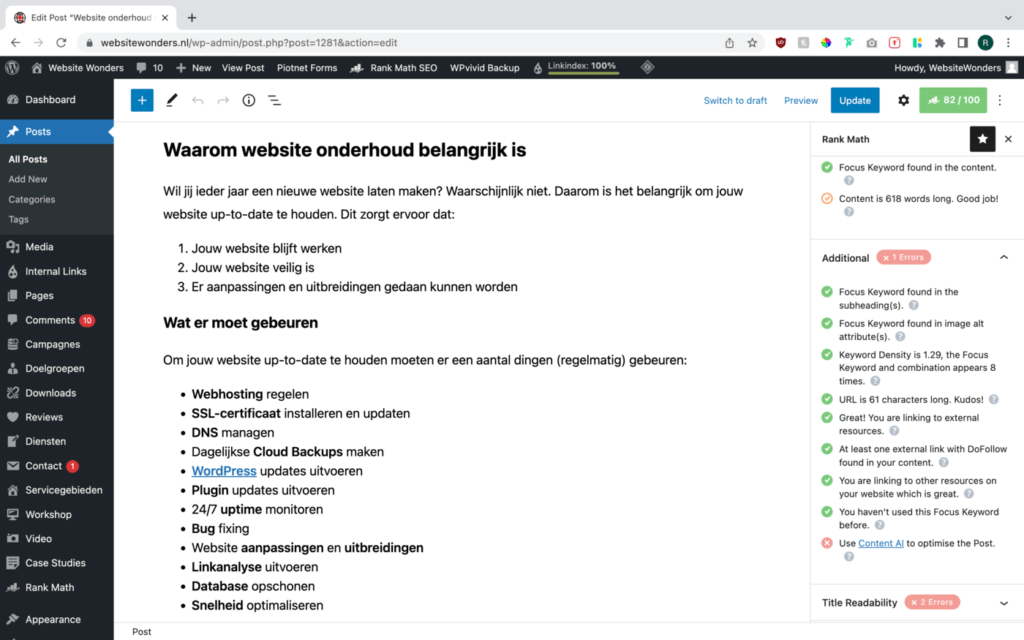Toggle the Rank Math star button
This screenshot has width=1024, height=640.
982,139
